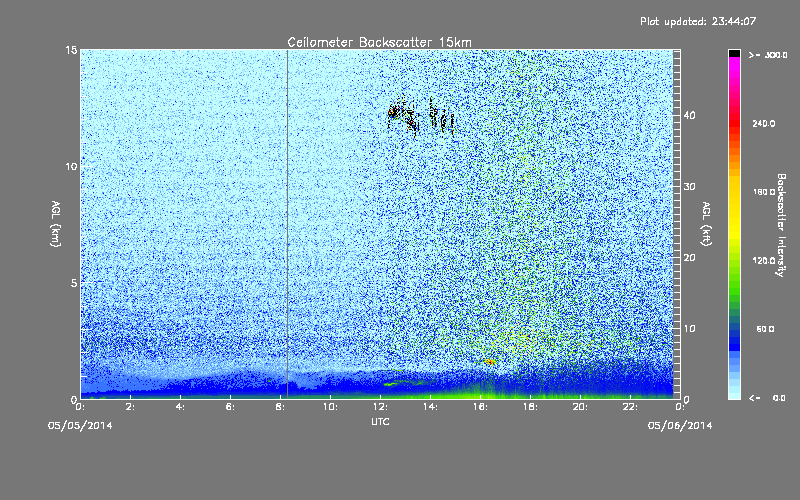
Task: Click the "8:" hour tick label
Action: (x=281, y=407)
